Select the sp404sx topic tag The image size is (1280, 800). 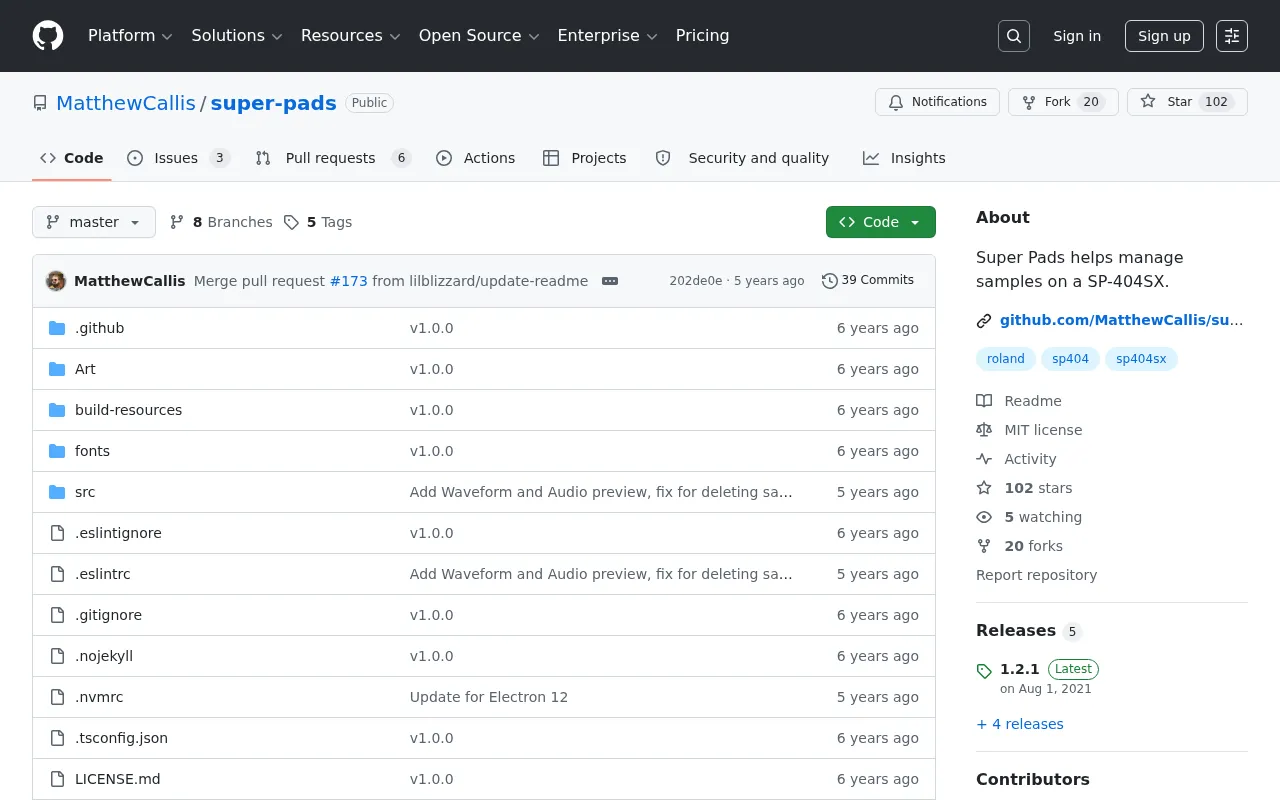pos(1141,359)
